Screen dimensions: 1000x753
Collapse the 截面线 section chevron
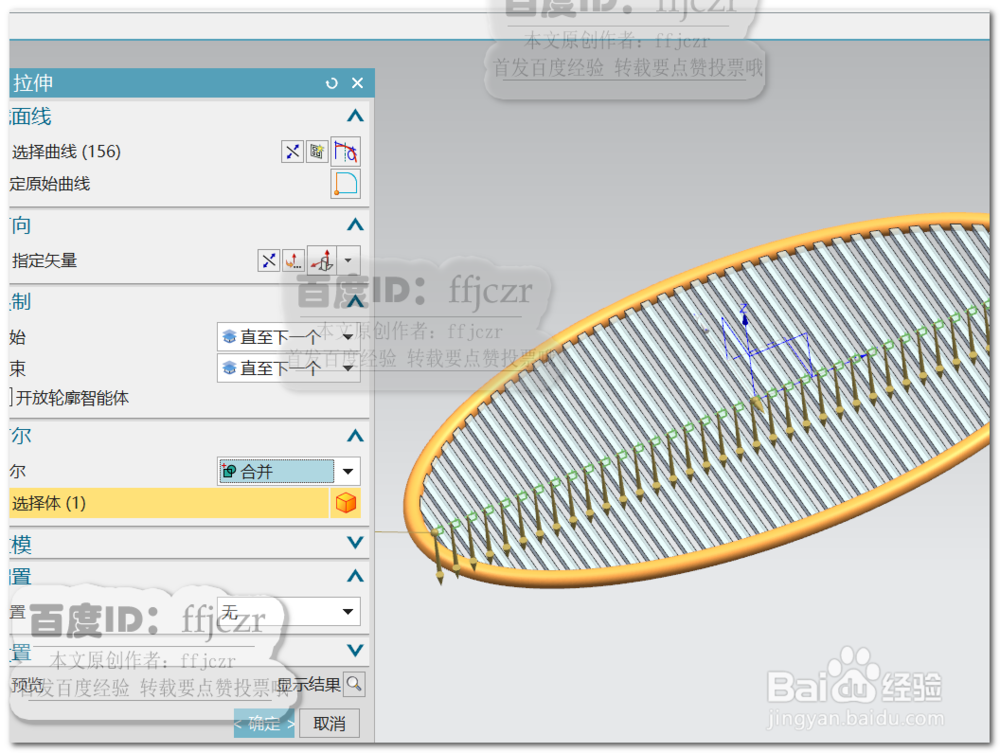click(x=355, y=116)
